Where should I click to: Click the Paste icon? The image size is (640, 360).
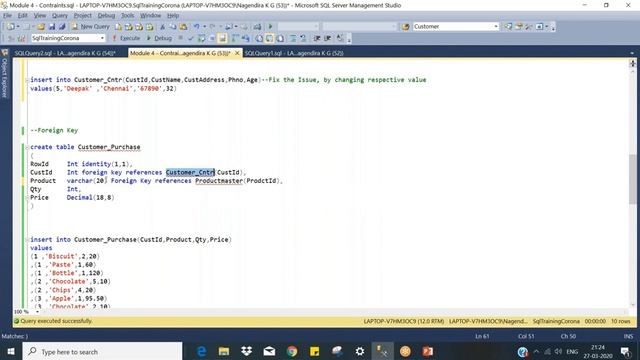click(183, 27)
